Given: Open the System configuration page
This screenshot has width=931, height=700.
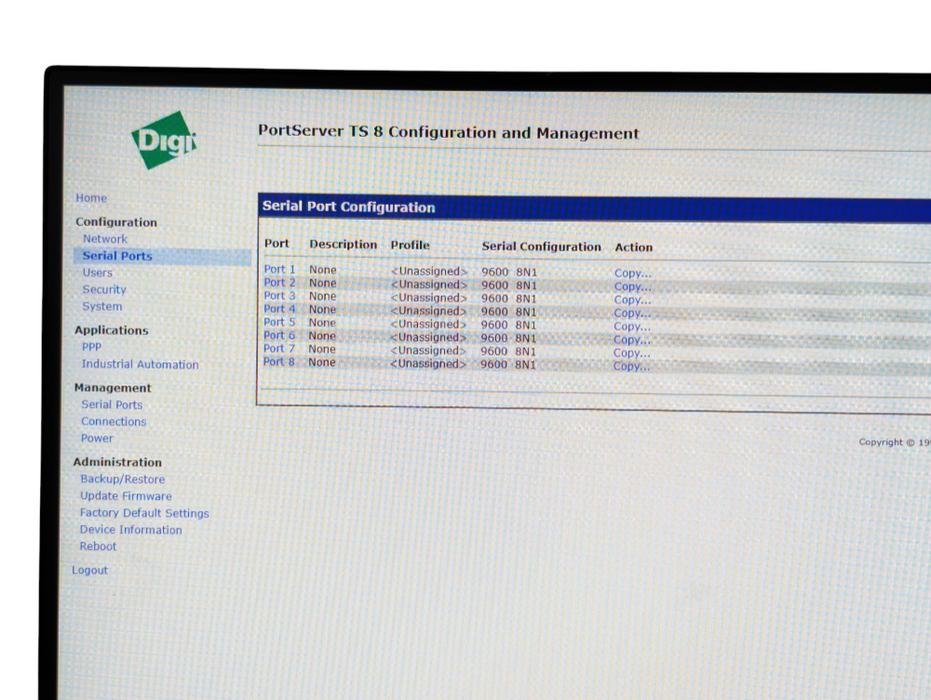Looking at the screenshot, I should [x=101, y=306].
